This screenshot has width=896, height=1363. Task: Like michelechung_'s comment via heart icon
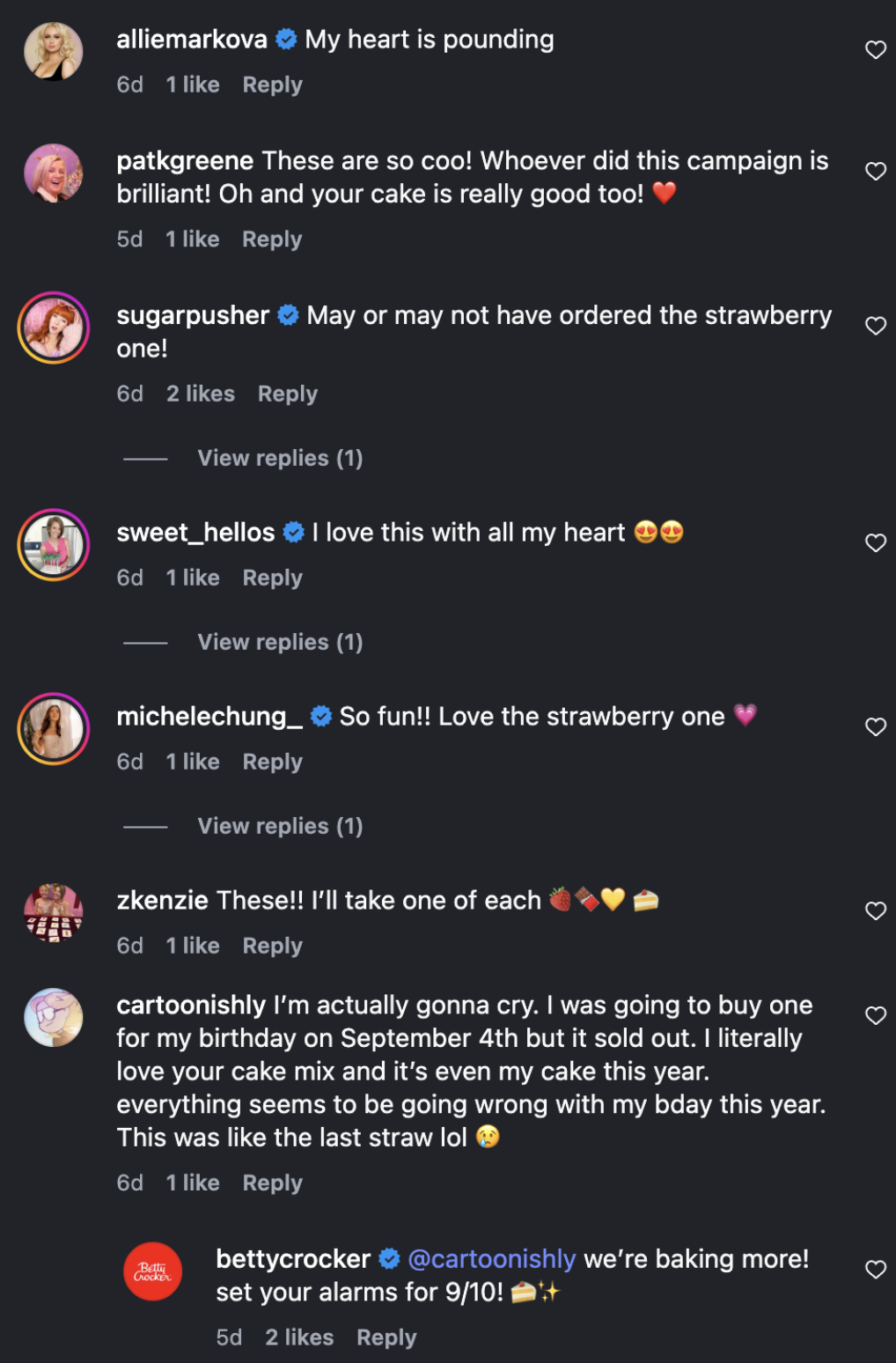coord(875,727)
